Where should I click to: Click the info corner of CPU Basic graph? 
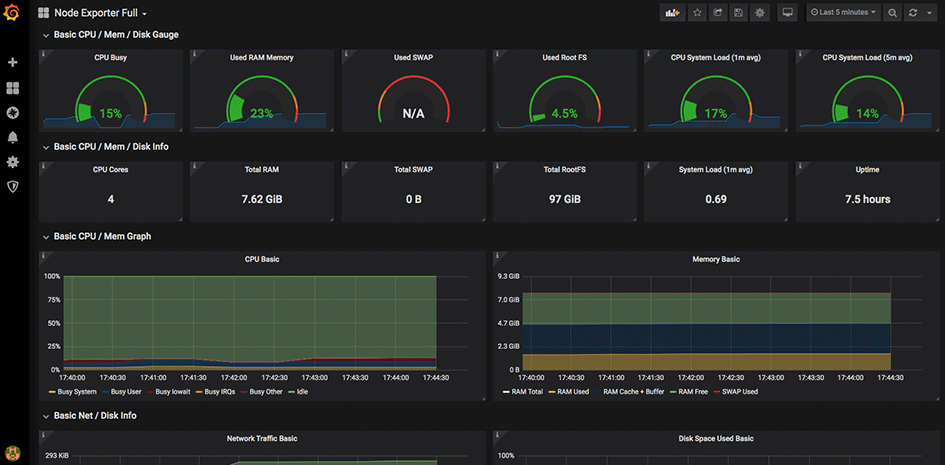click(x=42, y=255)
